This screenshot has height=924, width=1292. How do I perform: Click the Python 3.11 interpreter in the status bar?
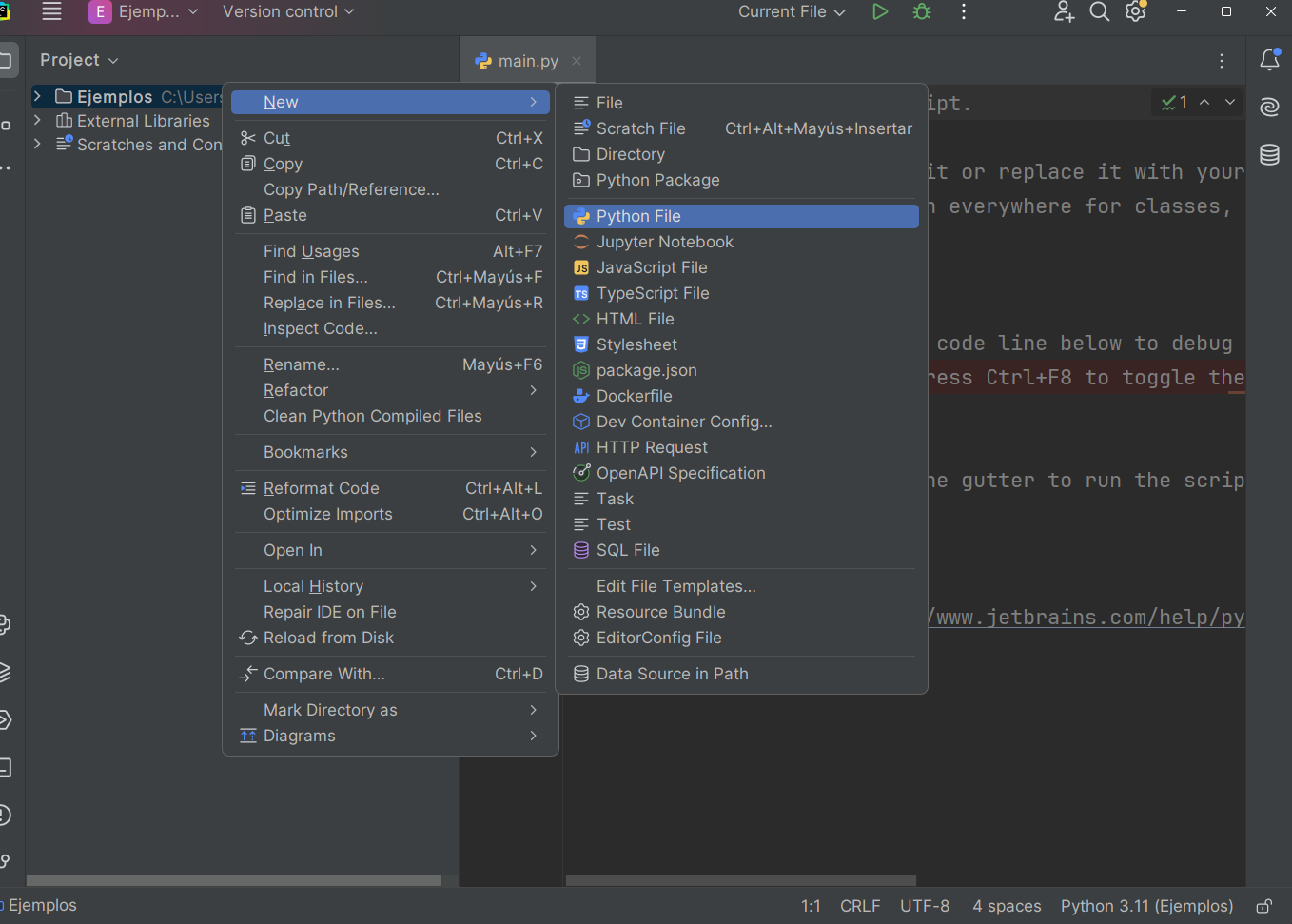click(x=1146, y=906)
